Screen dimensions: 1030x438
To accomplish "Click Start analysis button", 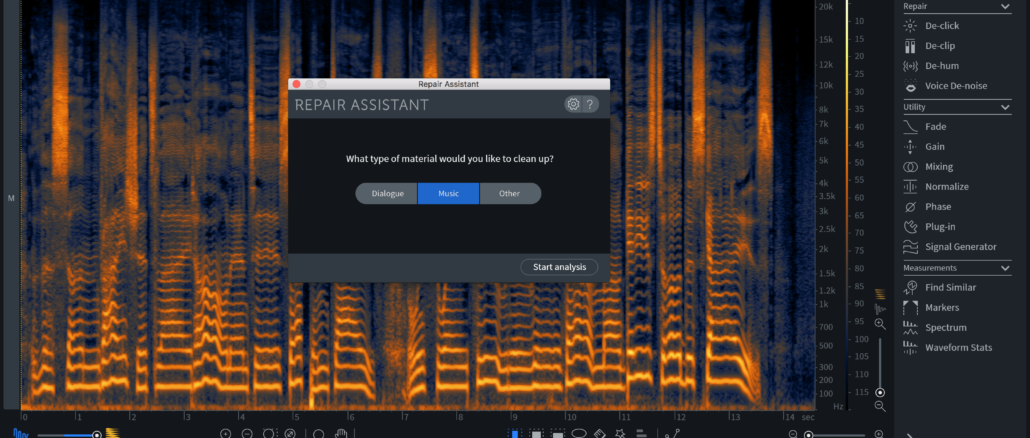I will [559, 267].
